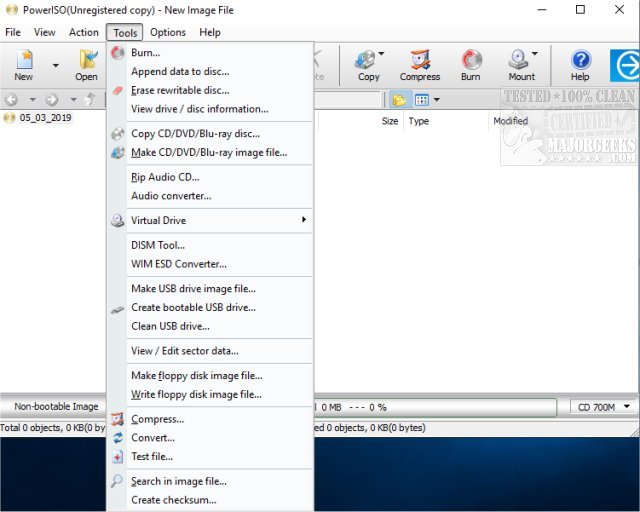The height and width of the screenshot is (512, 640).
Task: Select Clean USB drive...
Action: 211,326
